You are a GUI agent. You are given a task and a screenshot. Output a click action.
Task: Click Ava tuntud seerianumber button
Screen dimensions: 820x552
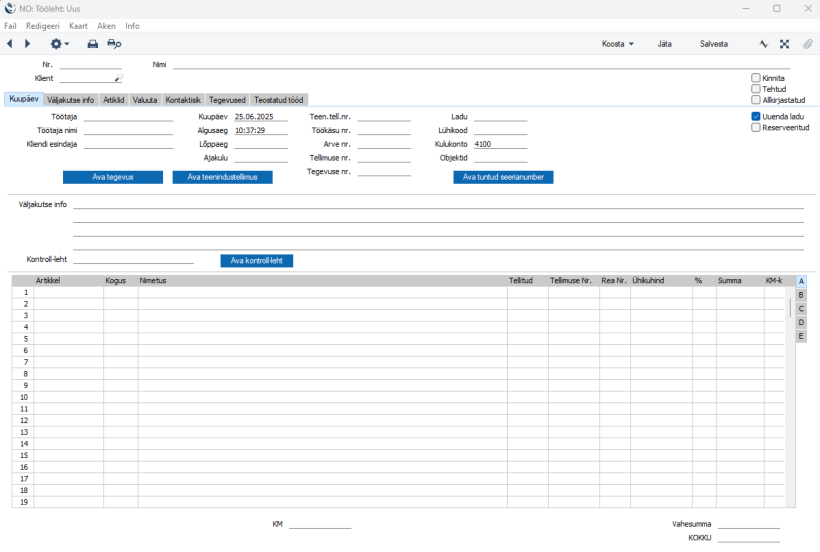tap(503, 177)
